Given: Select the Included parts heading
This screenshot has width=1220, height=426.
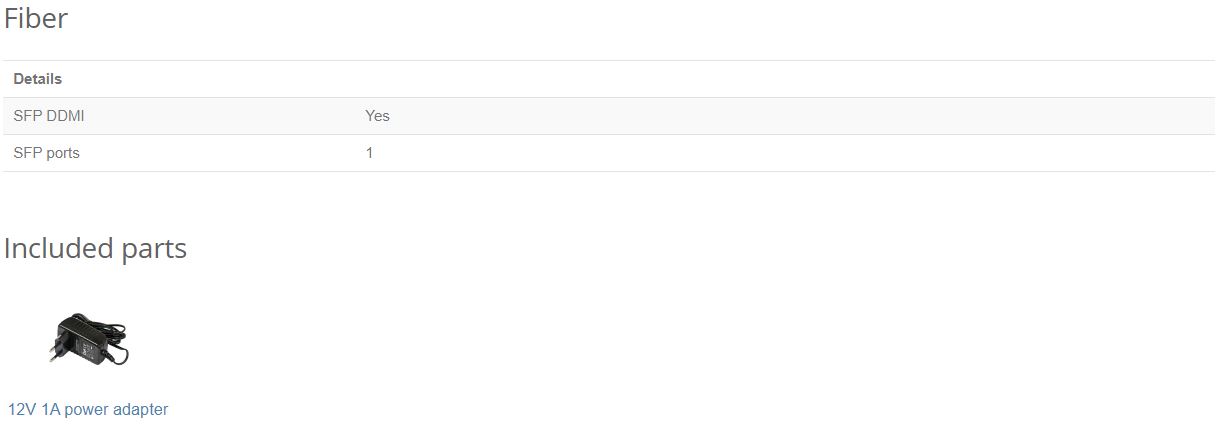Looking at the screenshot, I should 95,248.
